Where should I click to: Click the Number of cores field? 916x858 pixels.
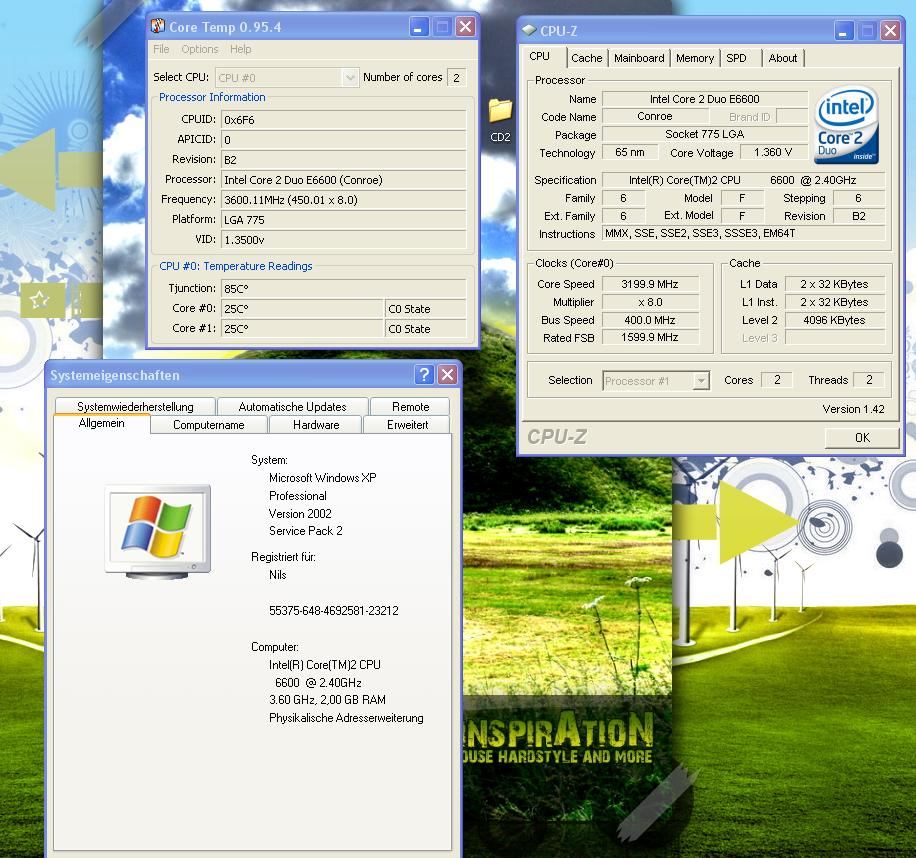[x=456, y=77]
